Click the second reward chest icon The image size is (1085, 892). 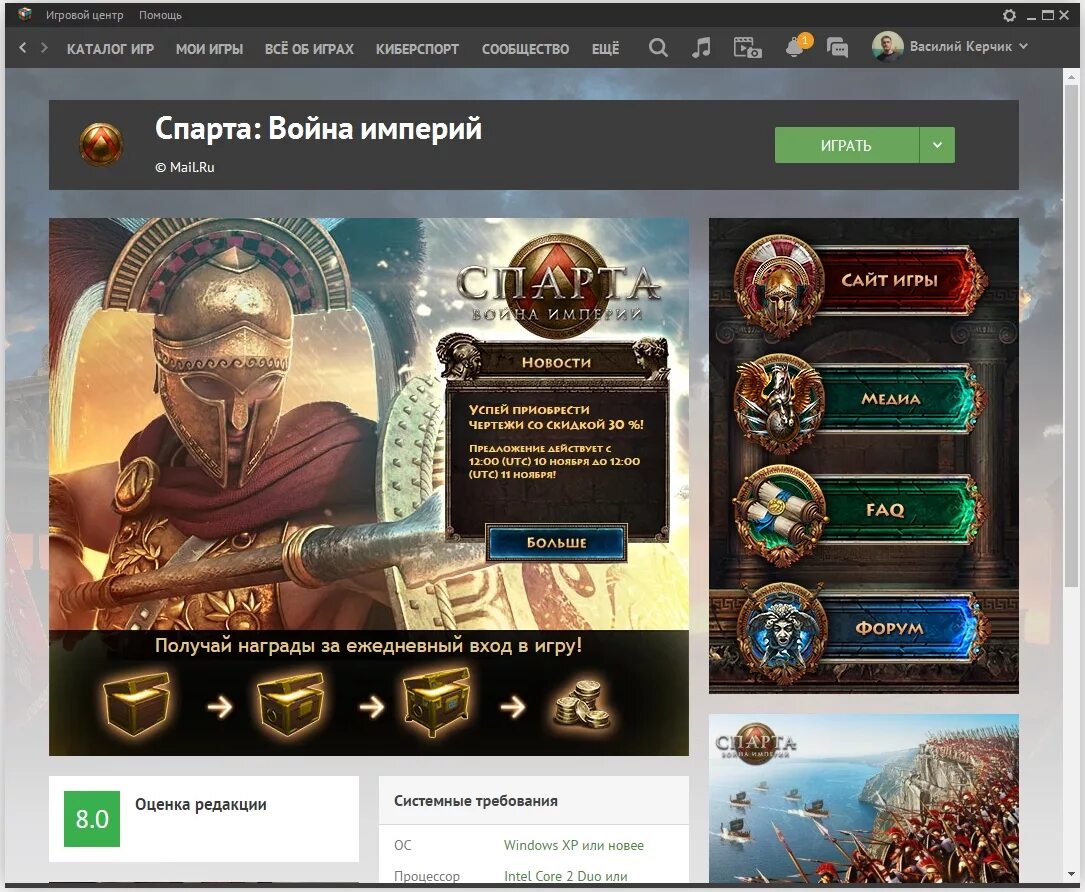tap(290, 704)
